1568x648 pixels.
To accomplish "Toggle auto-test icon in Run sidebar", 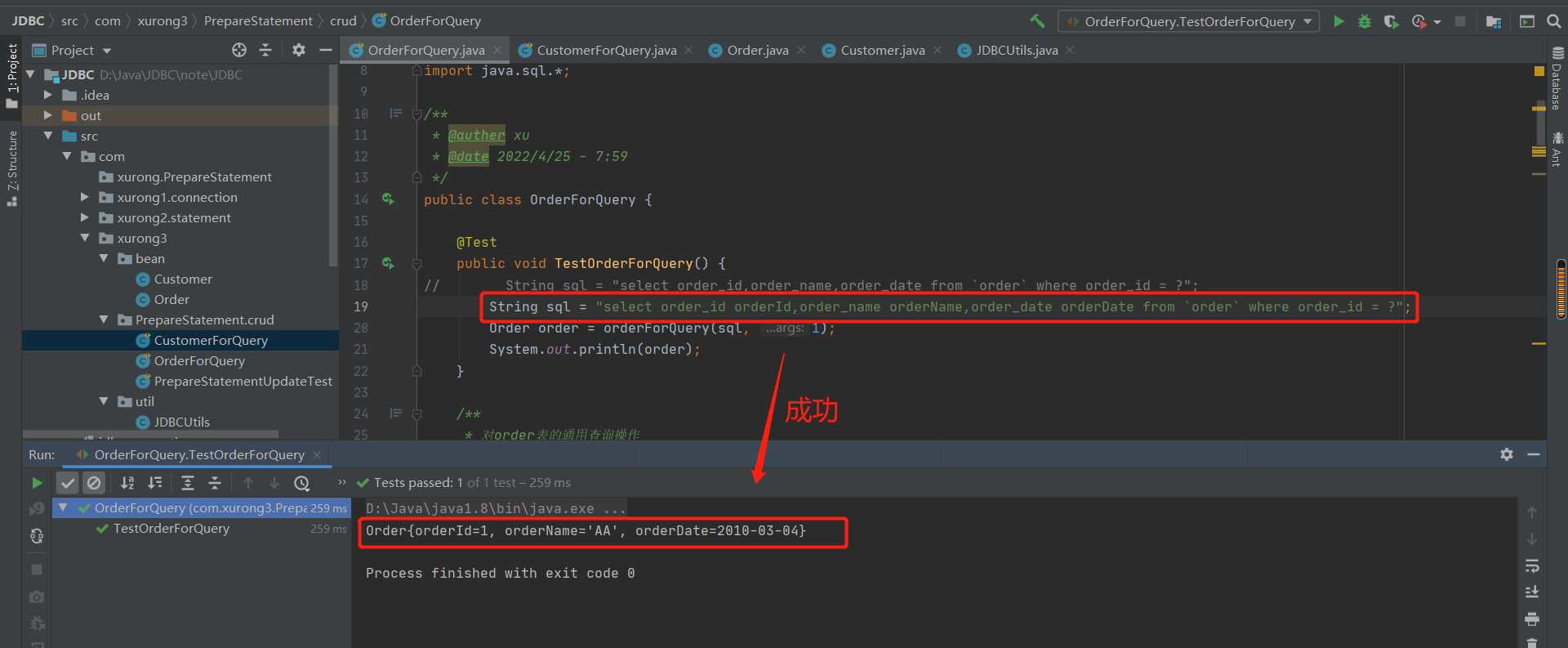I will [x=37, y=536].
